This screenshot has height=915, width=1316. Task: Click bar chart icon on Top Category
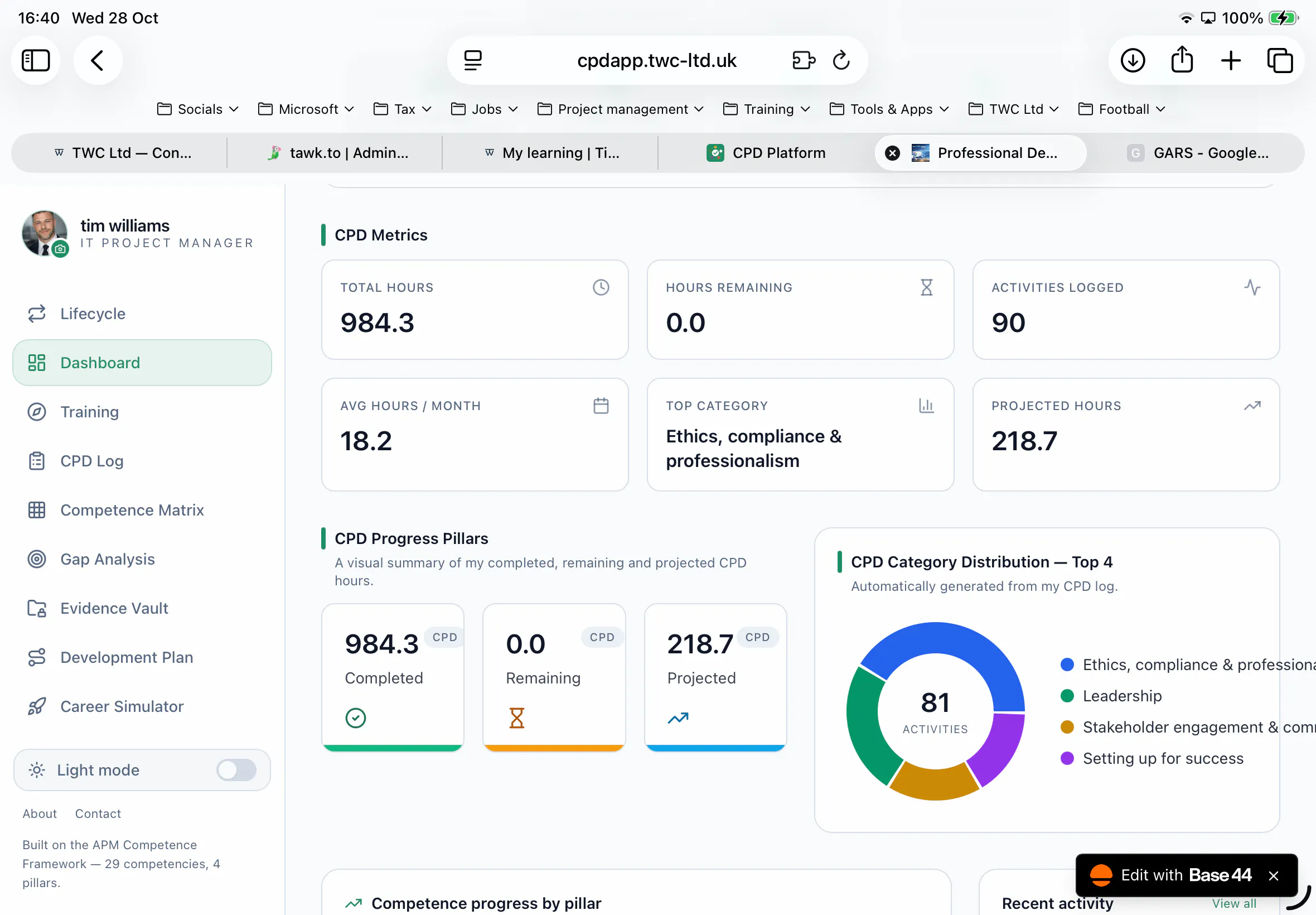[926, 405]
